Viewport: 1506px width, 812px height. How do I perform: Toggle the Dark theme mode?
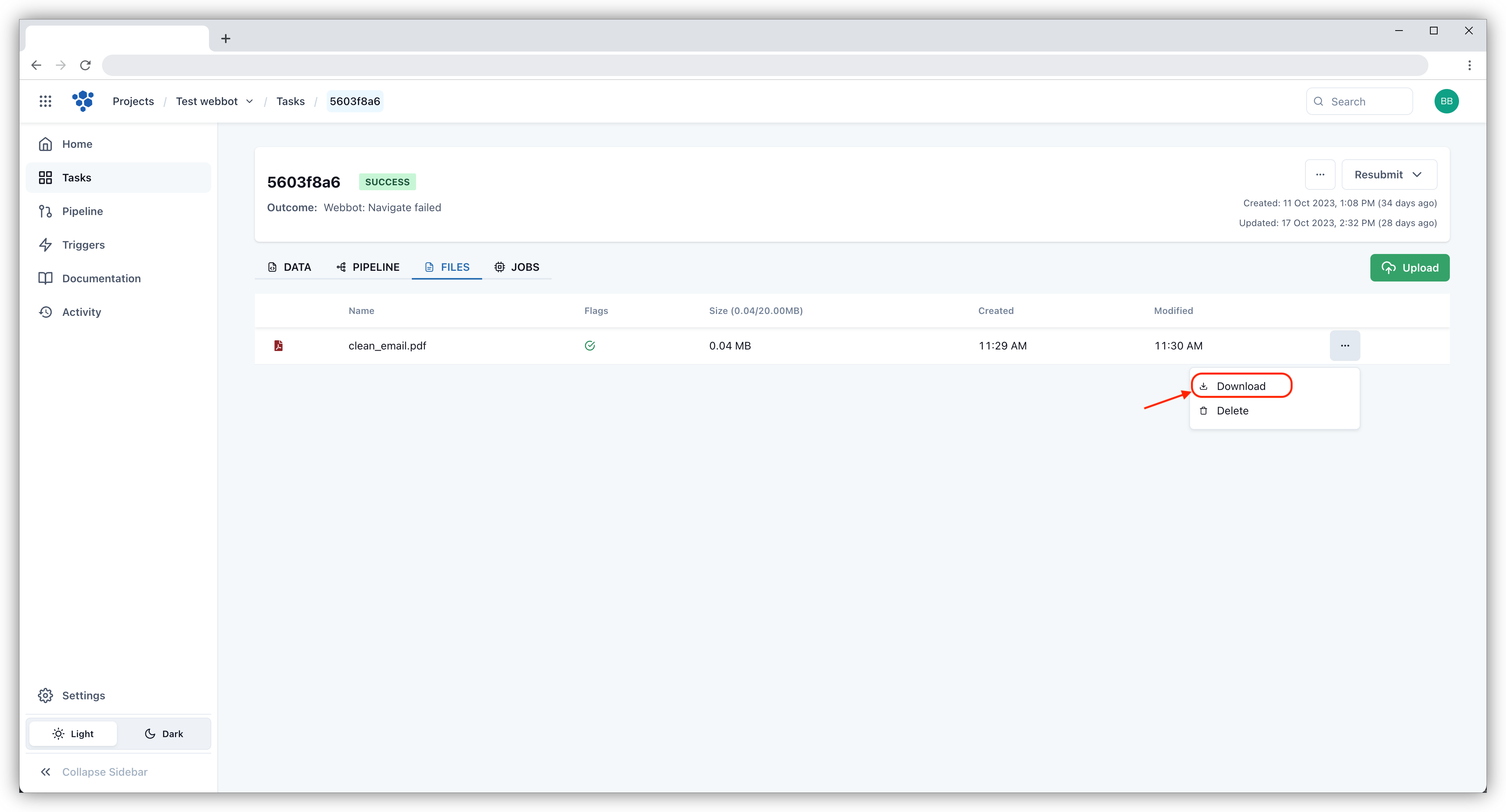pyautogui.click(x=164, y=733)
